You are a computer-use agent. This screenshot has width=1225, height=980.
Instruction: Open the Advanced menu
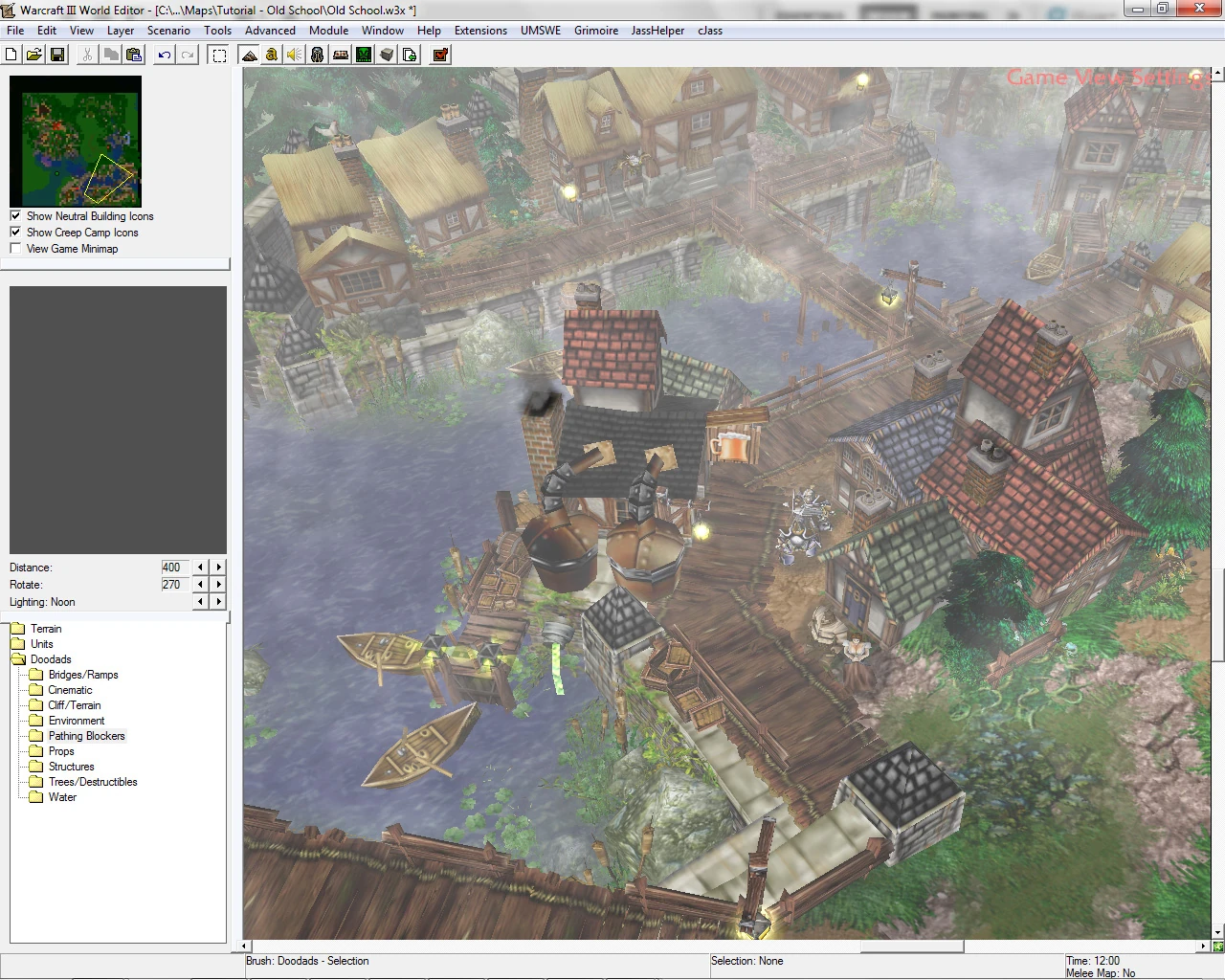(270, 31)
